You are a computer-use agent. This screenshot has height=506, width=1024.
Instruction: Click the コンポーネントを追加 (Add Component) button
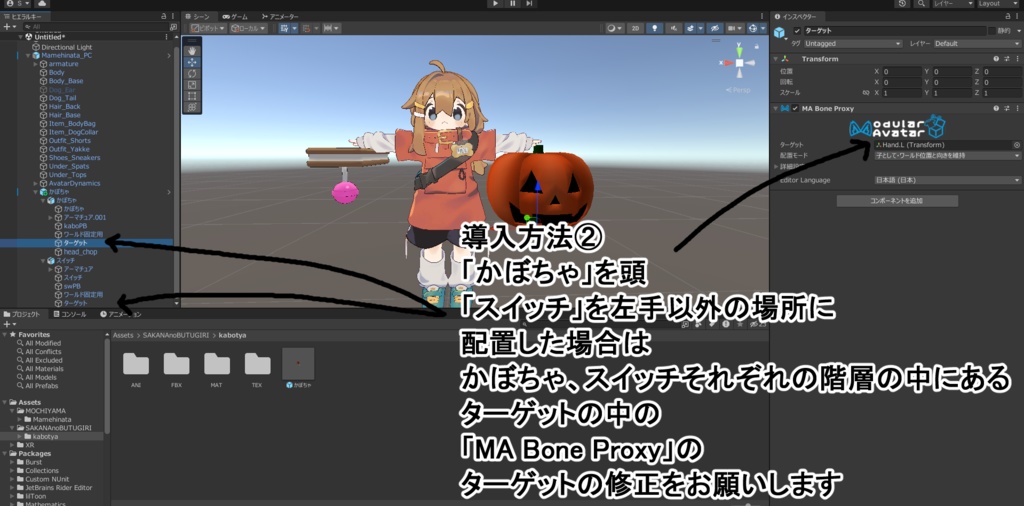pos(897,201)
